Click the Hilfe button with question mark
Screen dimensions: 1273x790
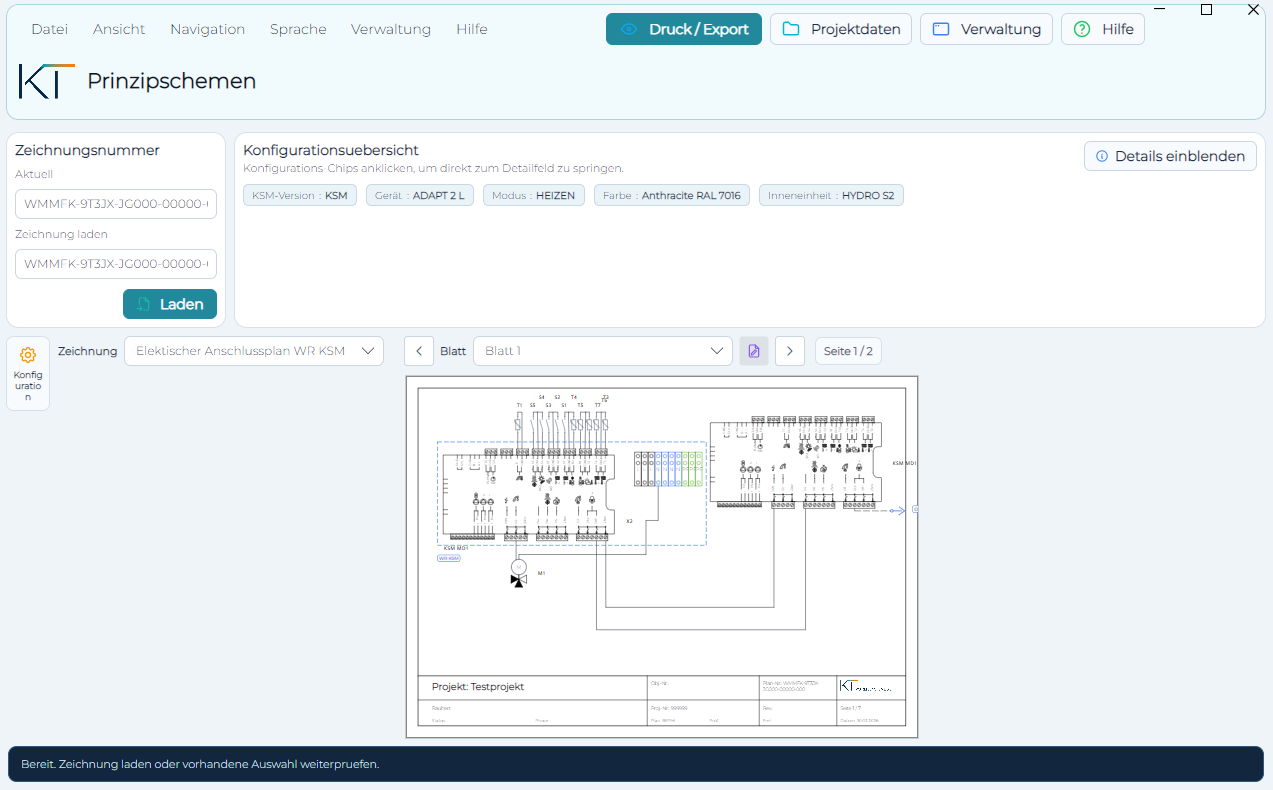[1103, 29]
